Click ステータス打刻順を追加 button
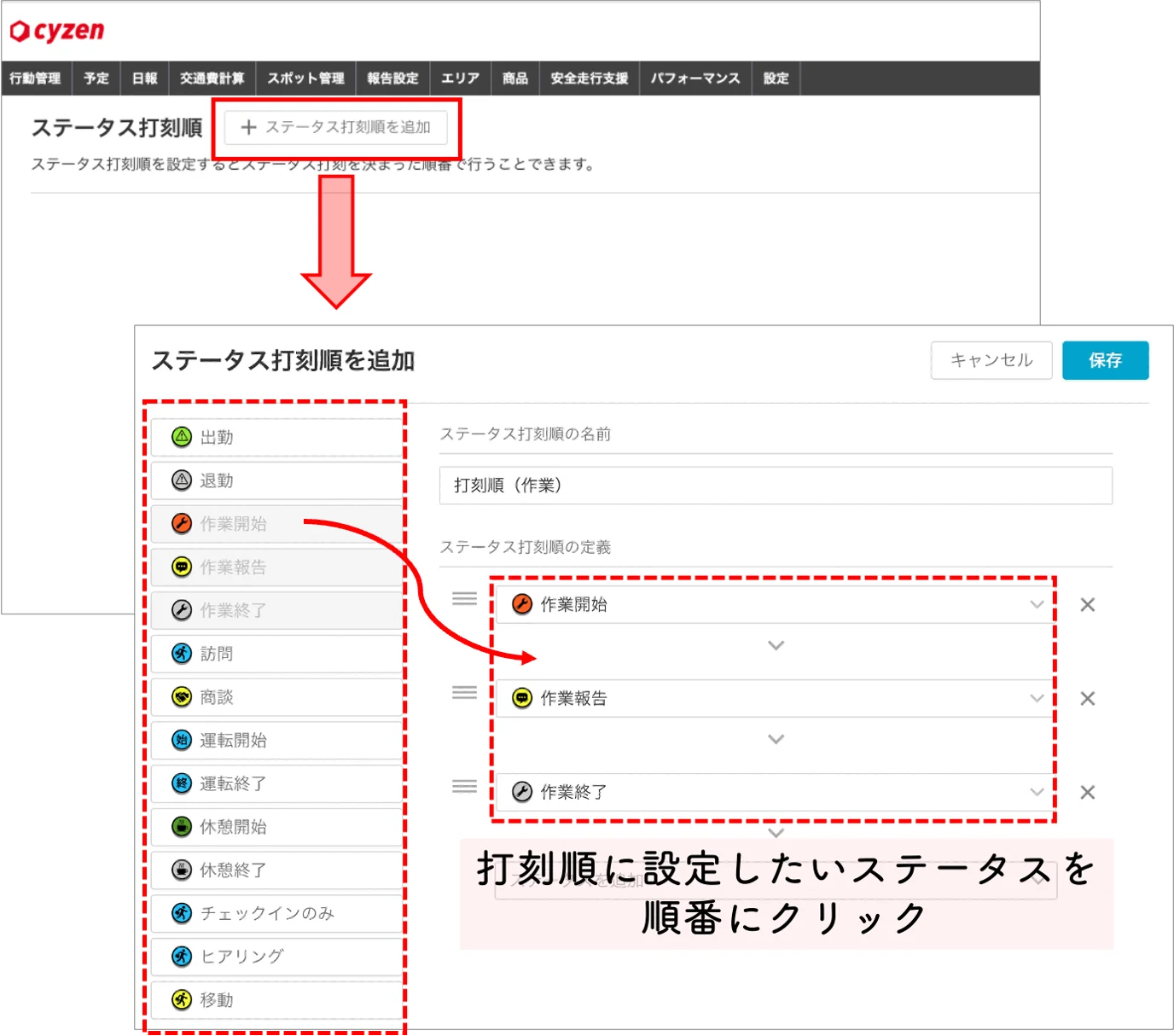 click(336, 127)
